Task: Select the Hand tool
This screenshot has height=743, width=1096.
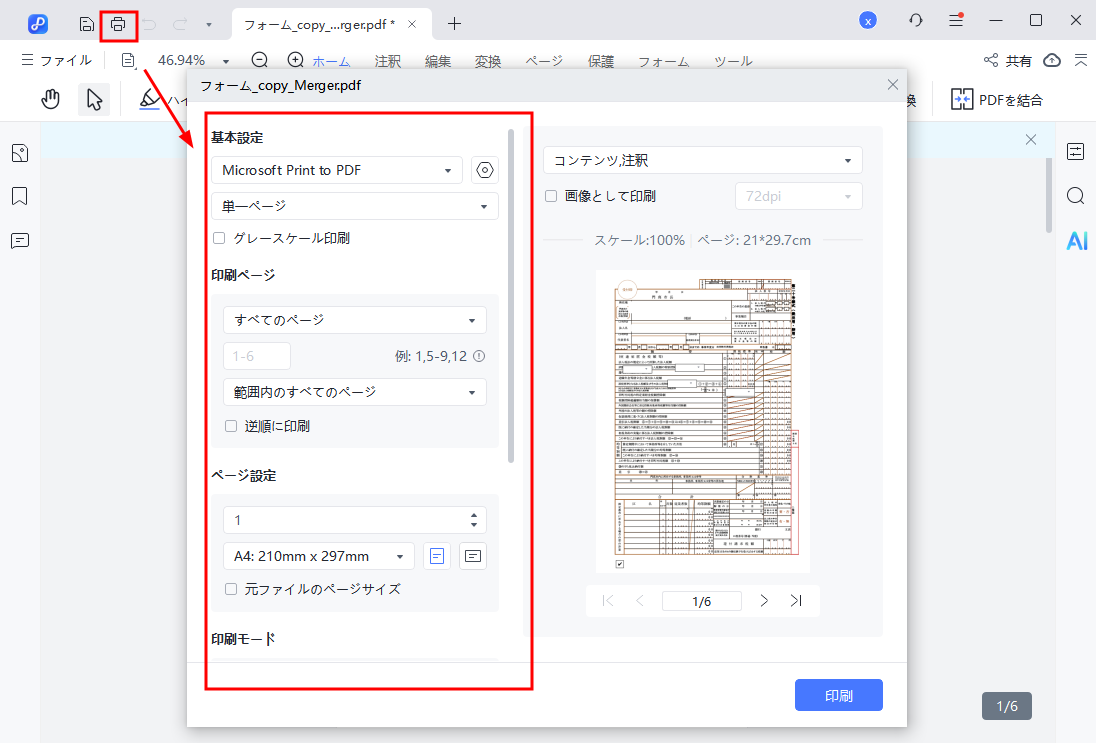Action: [x=50, y=99]
